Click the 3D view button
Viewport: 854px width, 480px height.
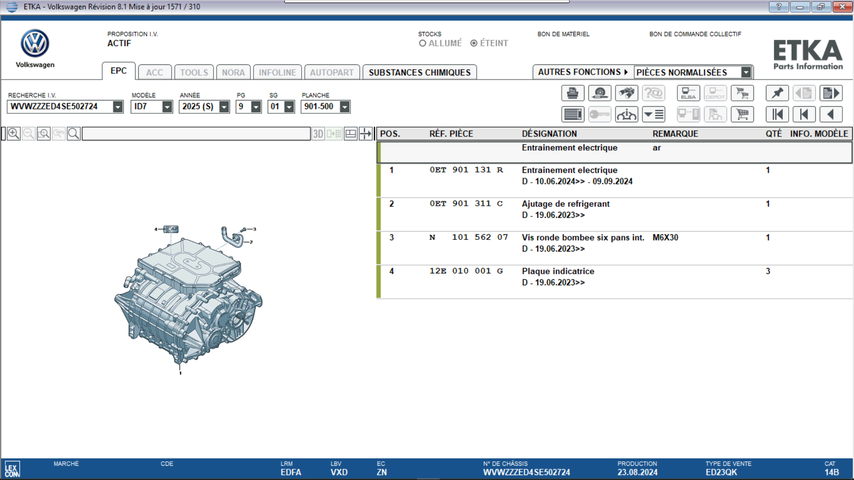(x=318, y=133)
